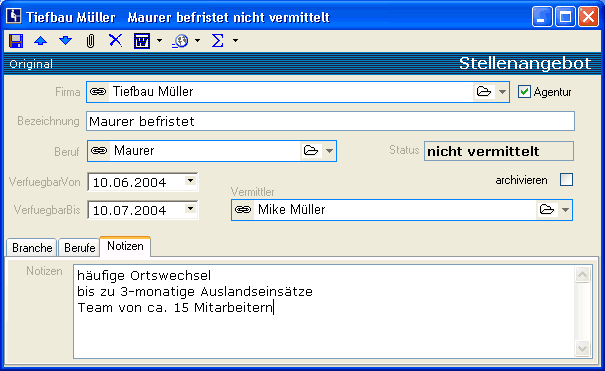Expand the Vermittler dropdown arrow

(x=565, y=210)
